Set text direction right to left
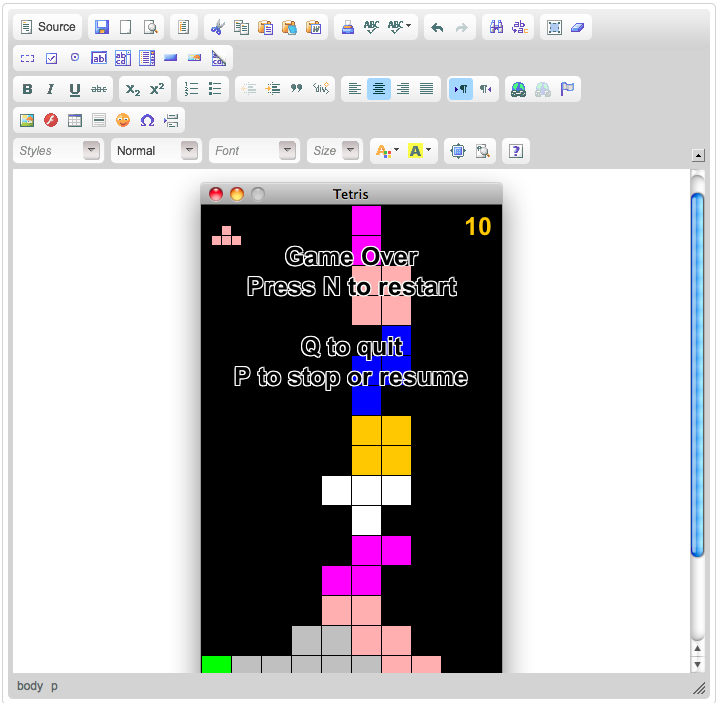Viewport: 718px width, 703px height. (485, 89)
